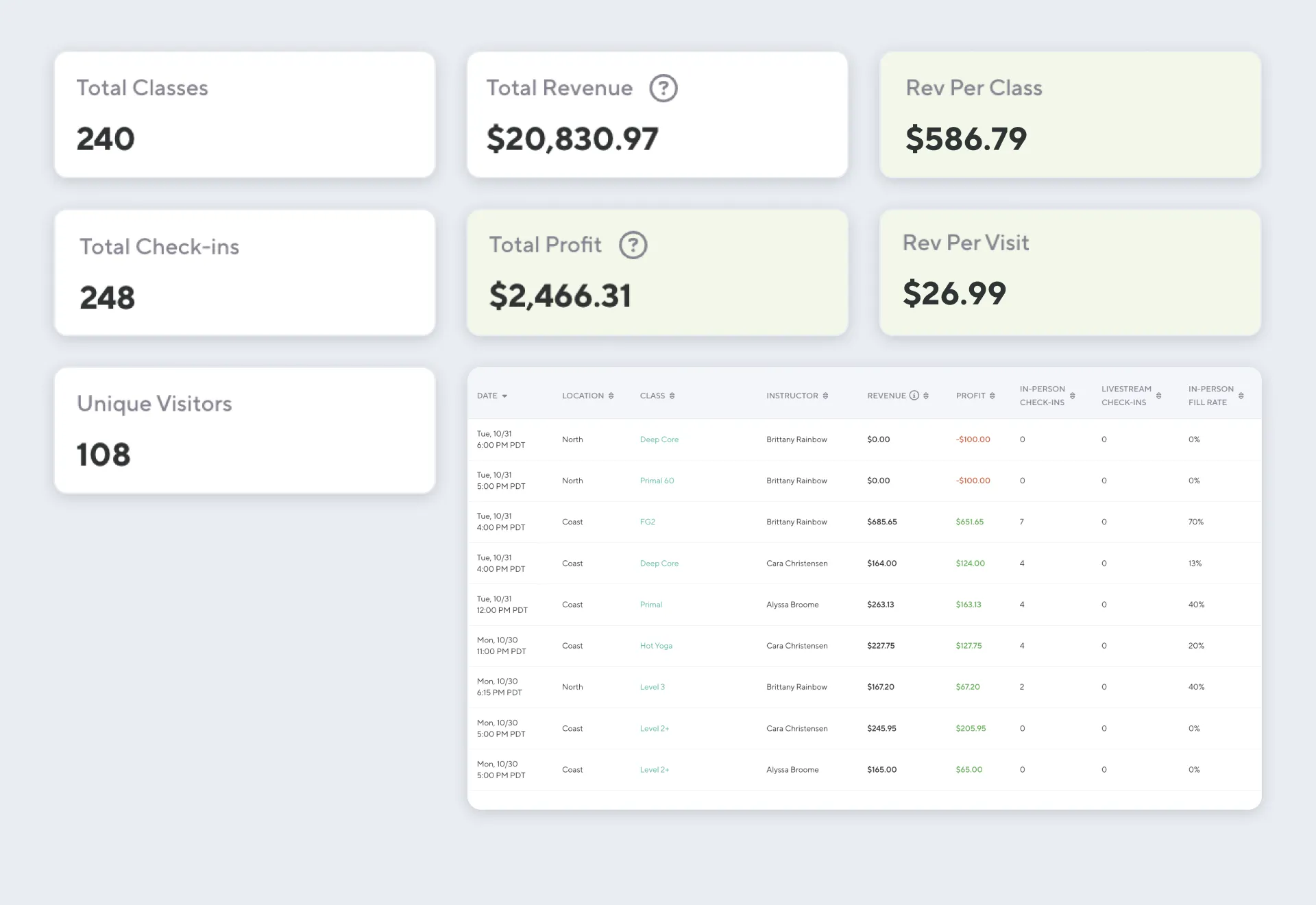Select the row for Primal 60 class
The width and height of the screenshot is (1316, 905).
657,481
